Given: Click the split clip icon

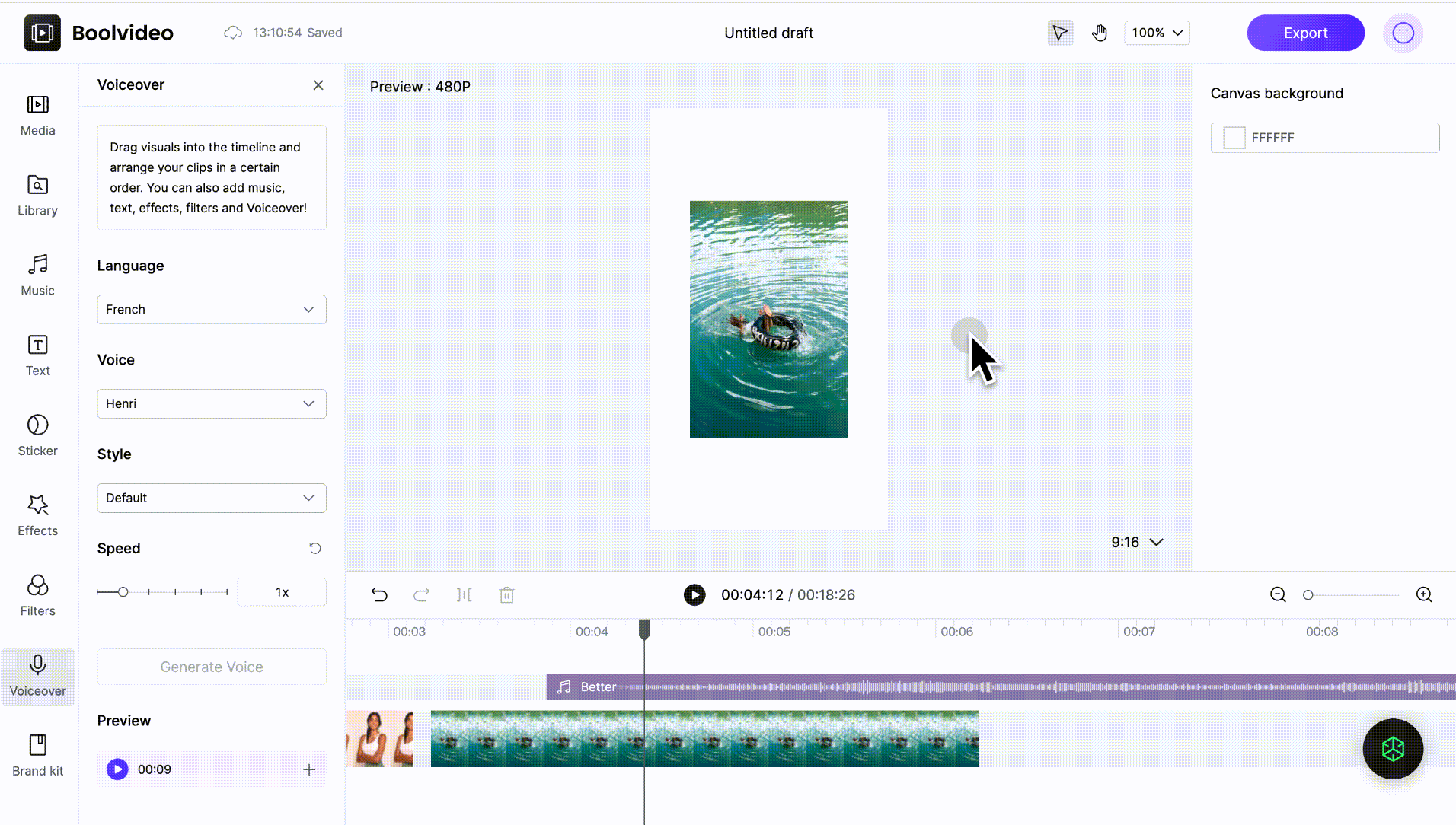Looking at the screenshot, I should pyautogui.click(x=465, y=594).
